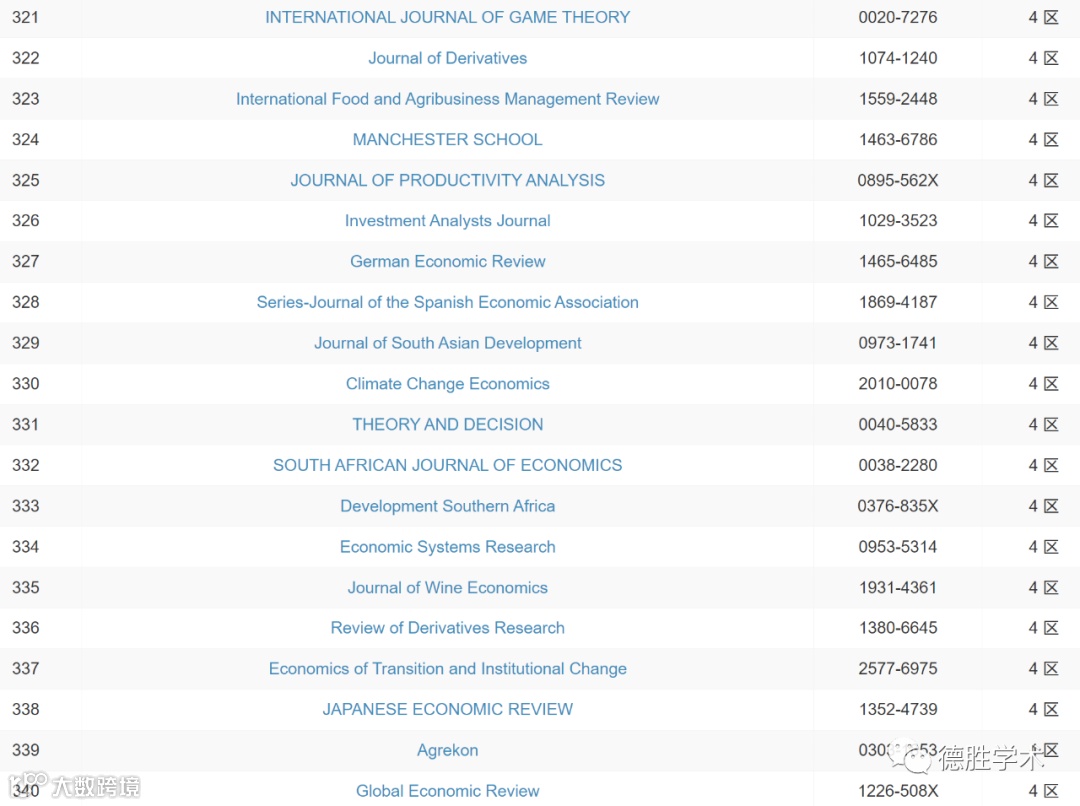Image resolution: width=1080 pixels, height=806 pixels.
Task: Open Series-Journal of the Spanish Economic Association
Action: tap(448, 302)
